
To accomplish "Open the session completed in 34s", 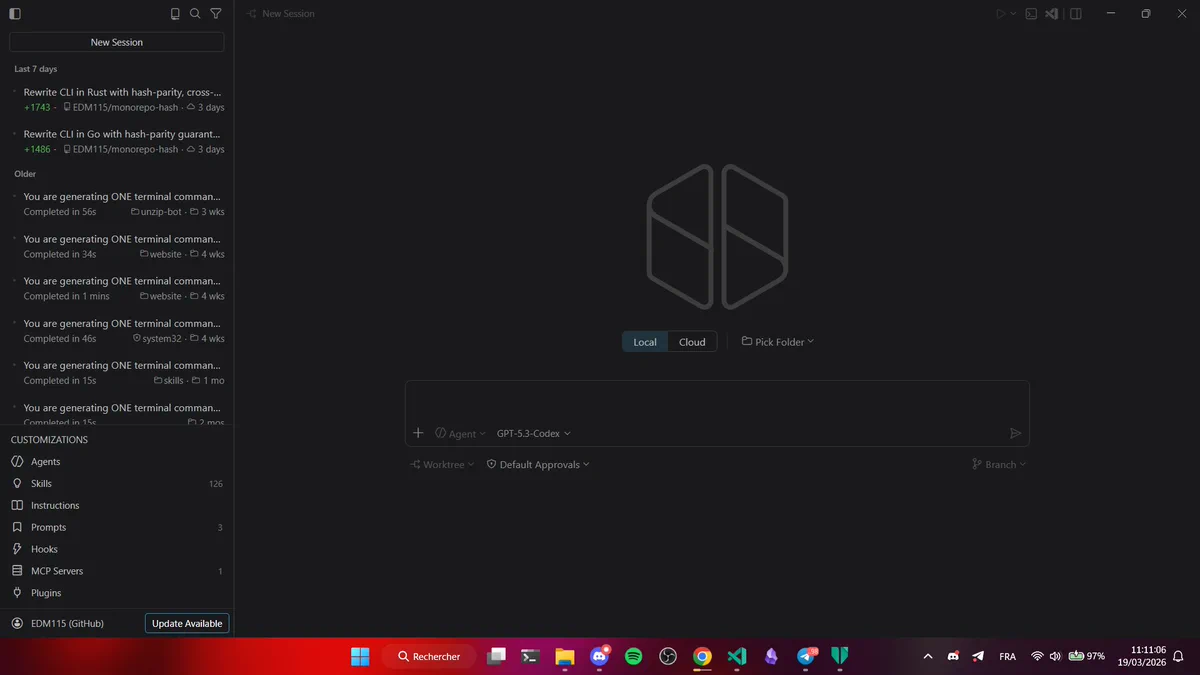I will coord(117,246).
